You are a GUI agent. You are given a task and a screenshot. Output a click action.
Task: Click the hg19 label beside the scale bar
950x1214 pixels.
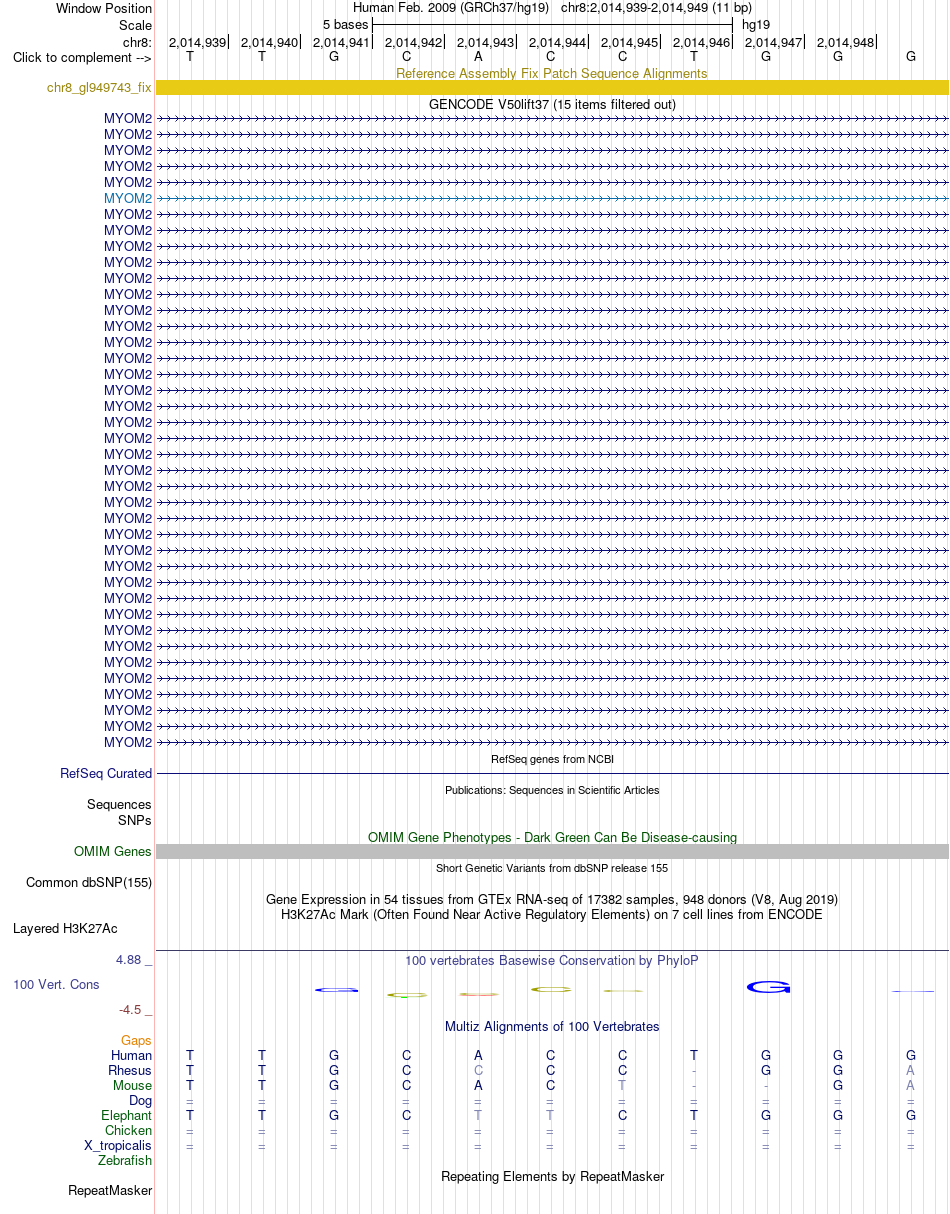756,25
